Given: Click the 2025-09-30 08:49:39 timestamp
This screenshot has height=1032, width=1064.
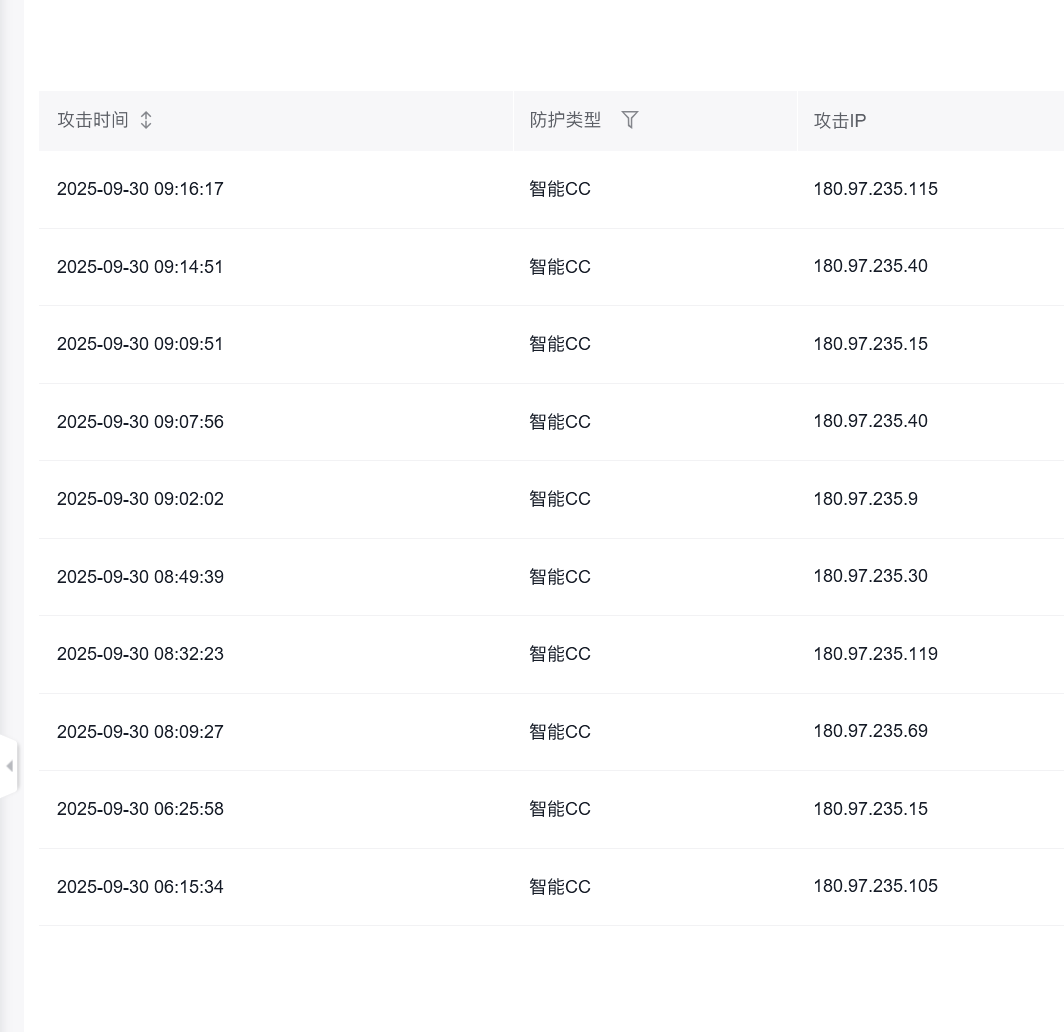Looking at the screenshot, I should [140, 577].
